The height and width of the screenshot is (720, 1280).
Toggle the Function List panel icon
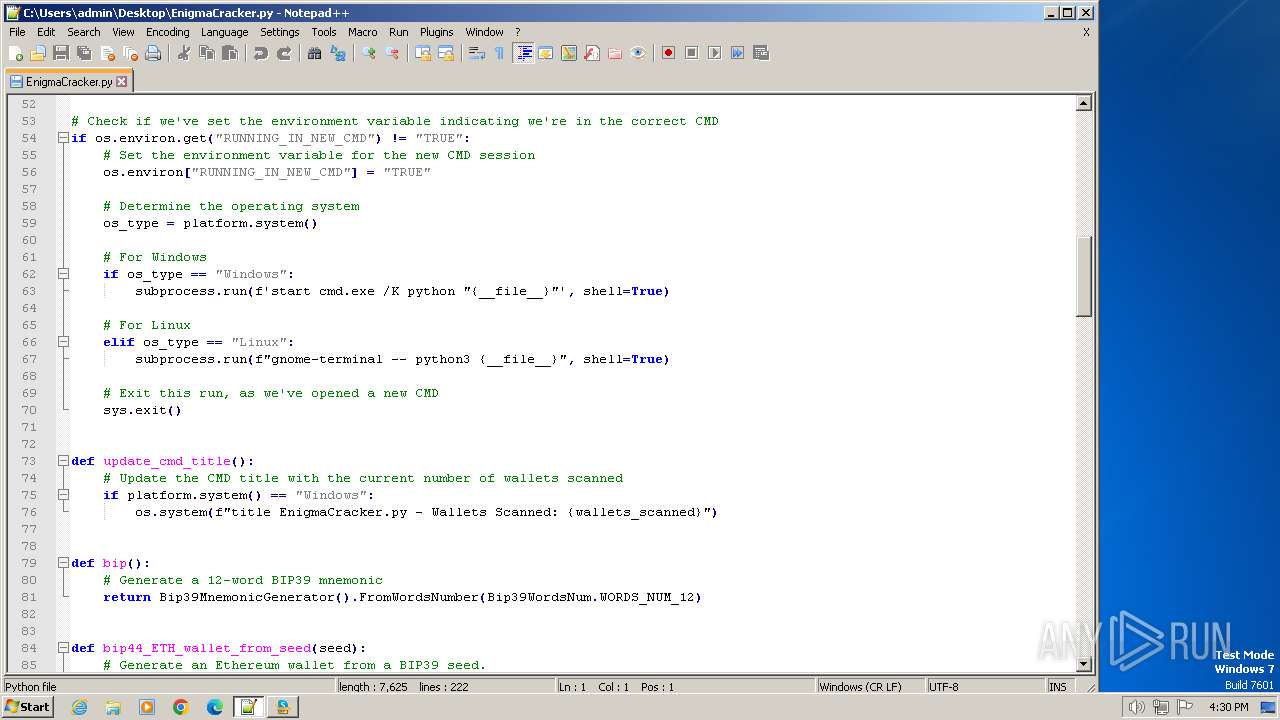point(592,53)
